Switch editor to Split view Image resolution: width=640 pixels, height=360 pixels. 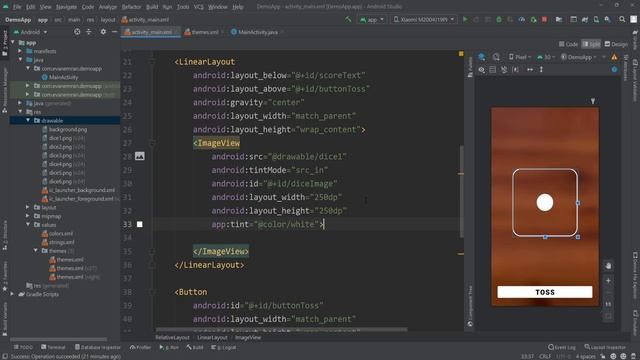coord(591,44)
